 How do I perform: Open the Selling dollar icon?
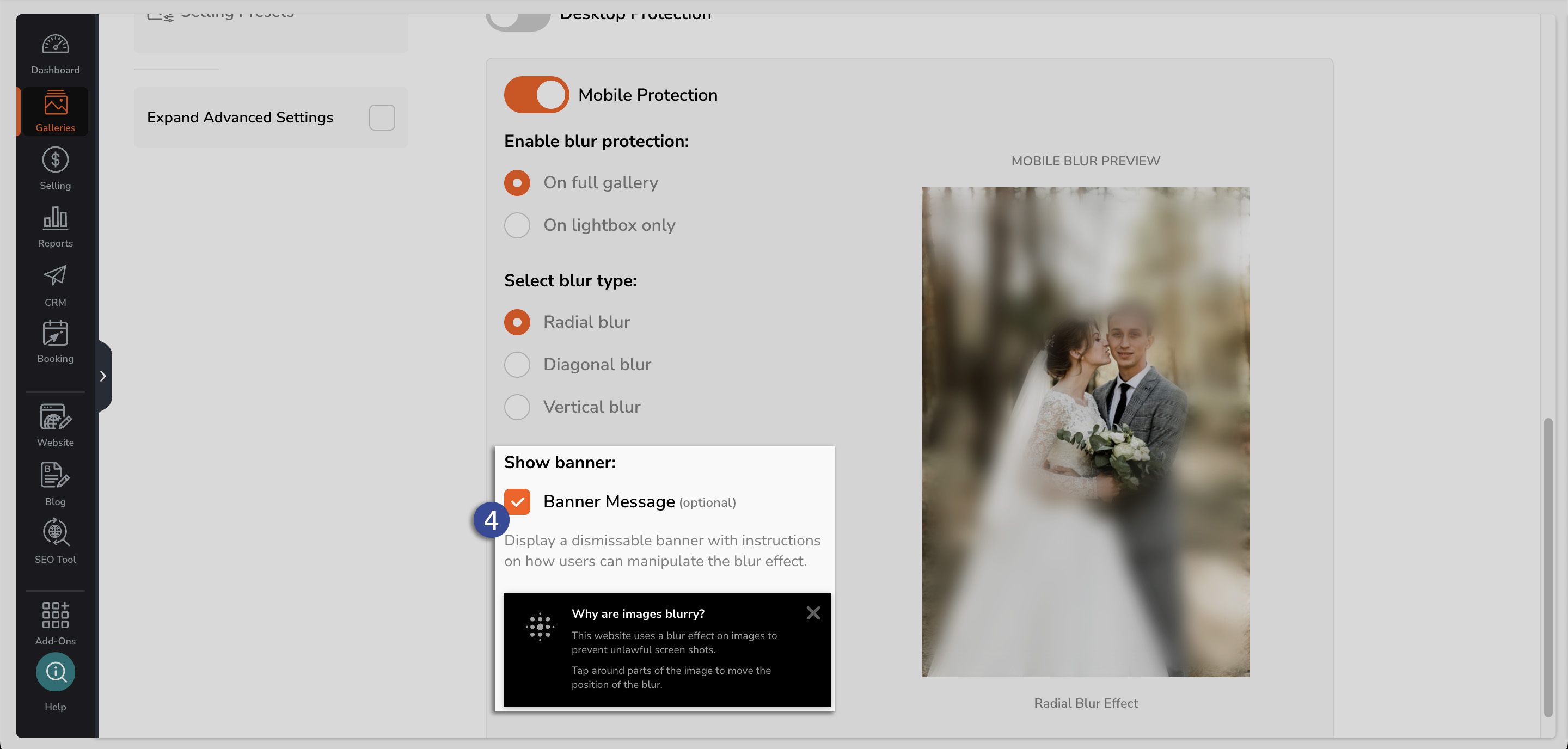click(56, 160)
